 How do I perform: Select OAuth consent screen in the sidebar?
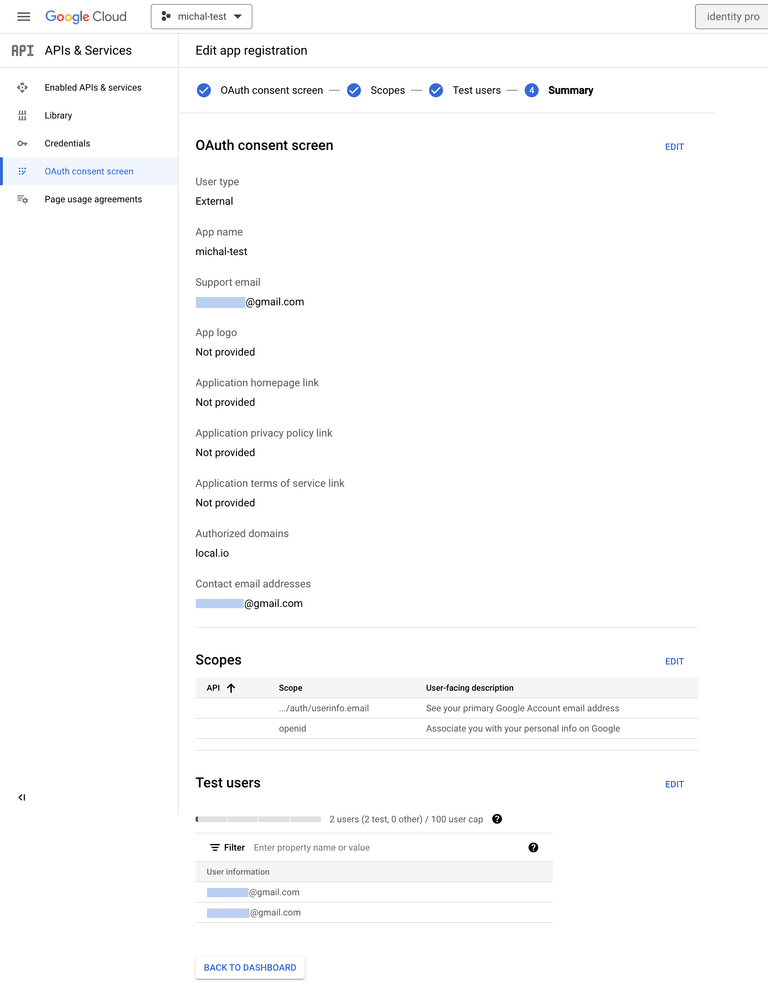click(x=89, y=171)
